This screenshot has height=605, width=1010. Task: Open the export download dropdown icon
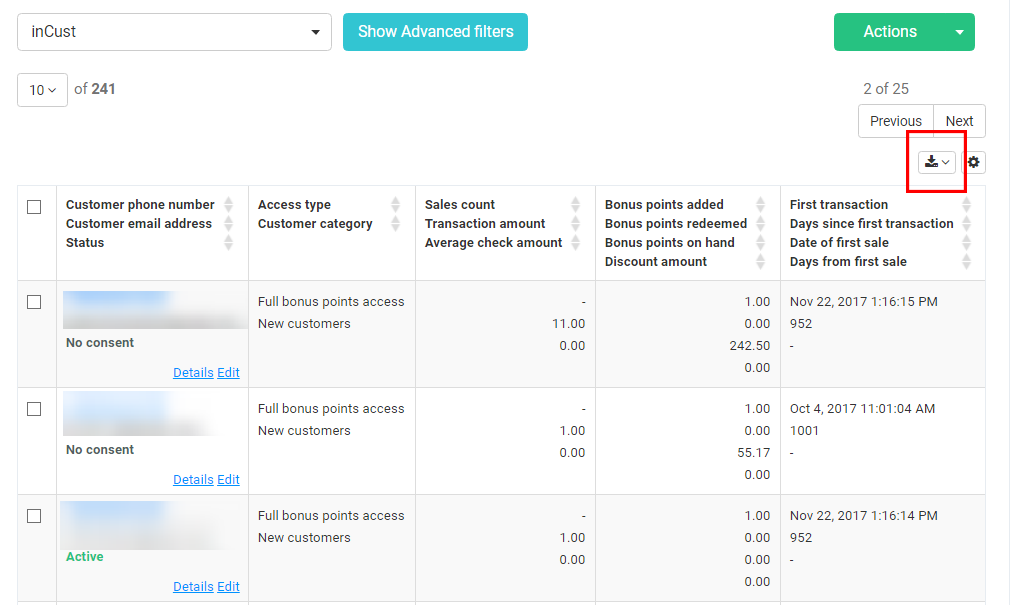coord(937,162)
